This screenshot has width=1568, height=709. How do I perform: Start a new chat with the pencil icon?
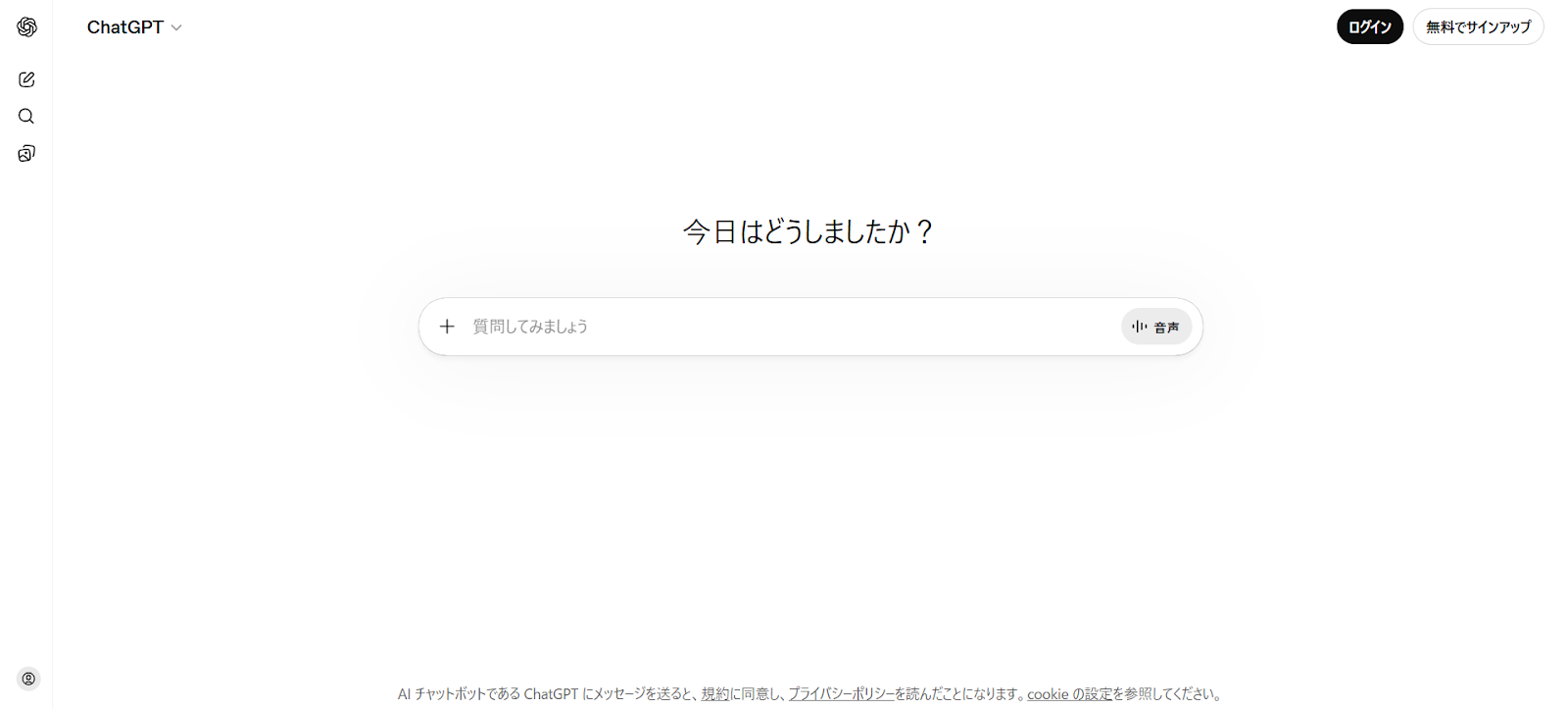26,79
